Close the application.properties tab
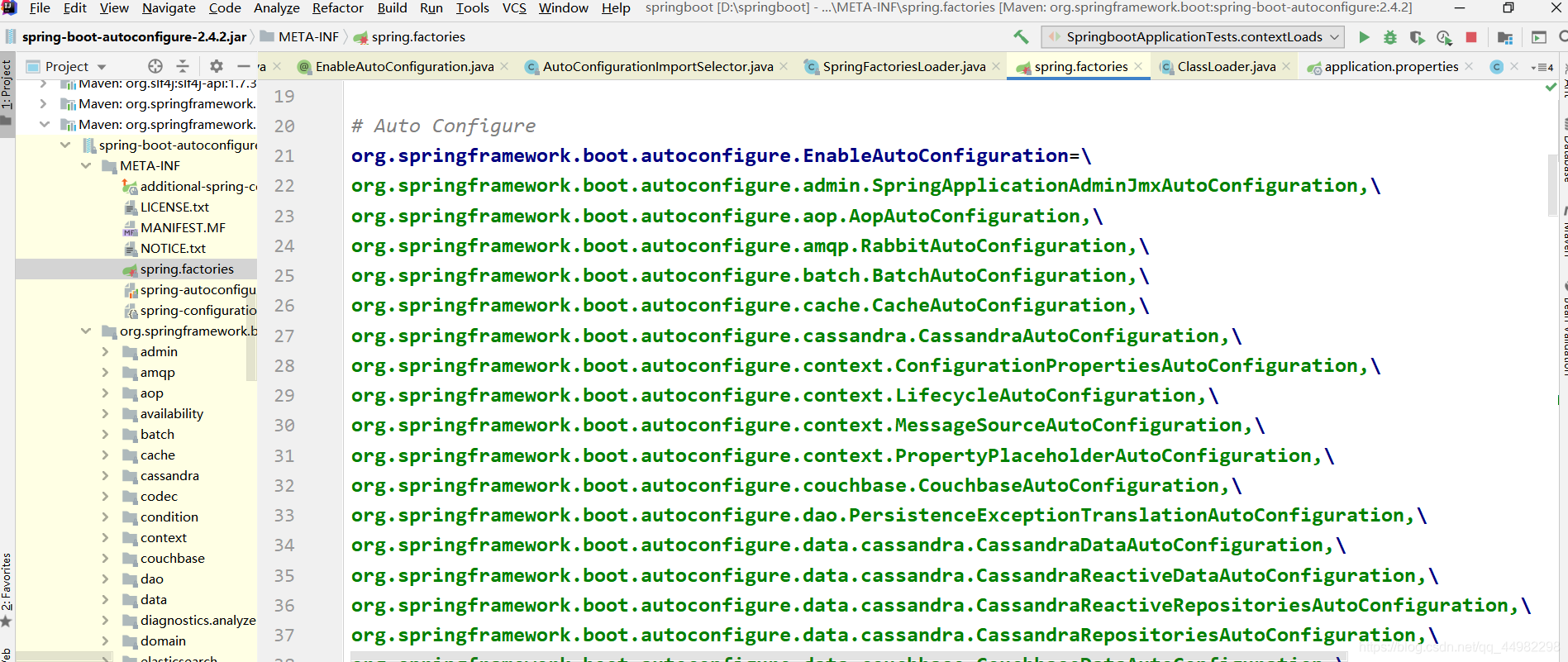The image size is (1568, 662). (x=1469, y=66)
